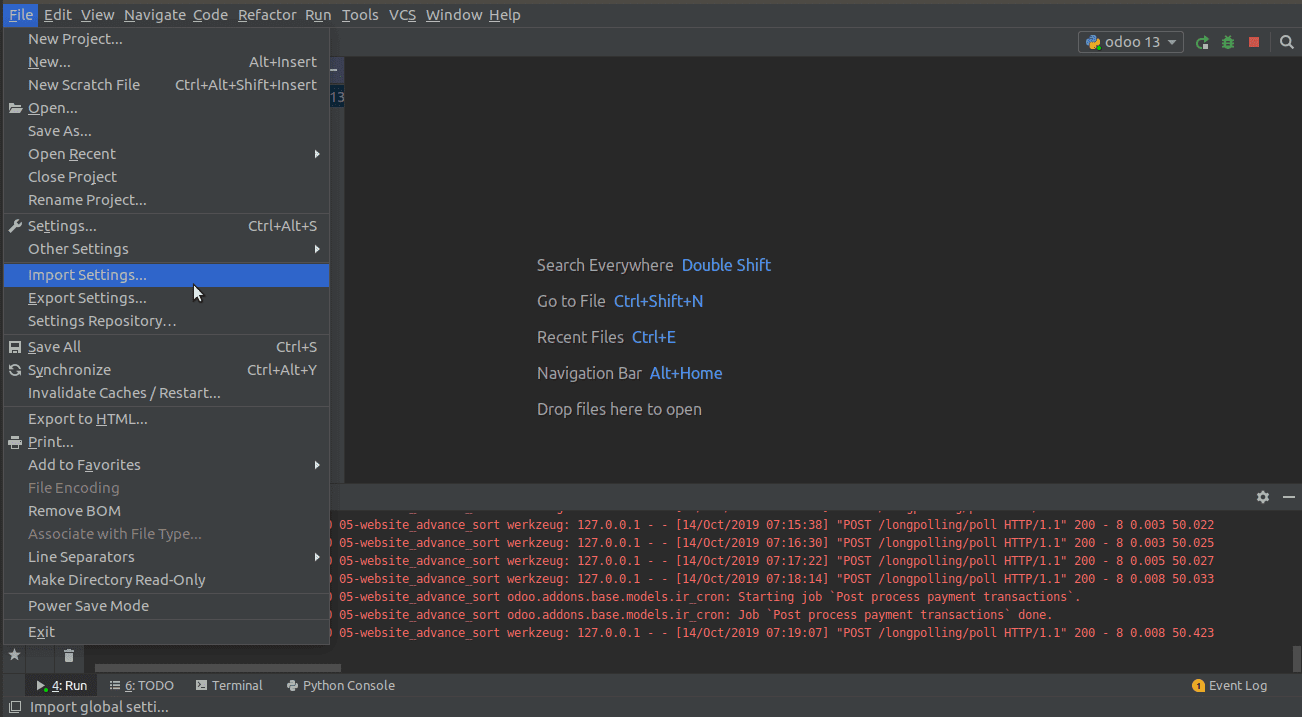This screenshot has height=717, width=1302.
Task: Choose Export to HTML...
Action: click(x=166, y=419)
